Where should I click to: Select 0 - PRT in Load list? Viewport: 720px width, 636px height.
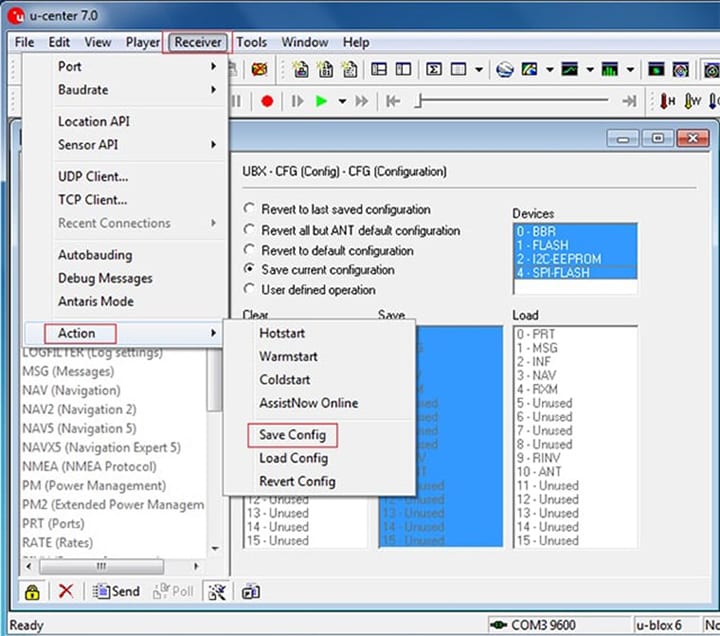[x=575, y=334]
